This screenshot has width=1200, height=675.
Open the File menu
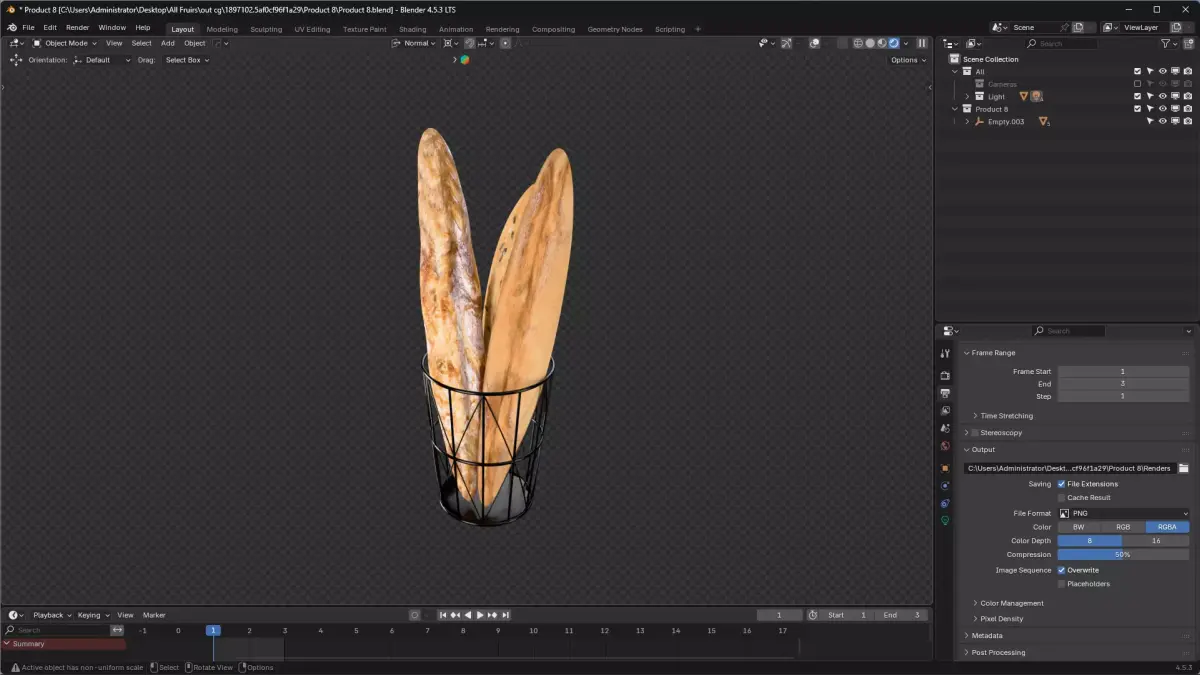point(28,28)
